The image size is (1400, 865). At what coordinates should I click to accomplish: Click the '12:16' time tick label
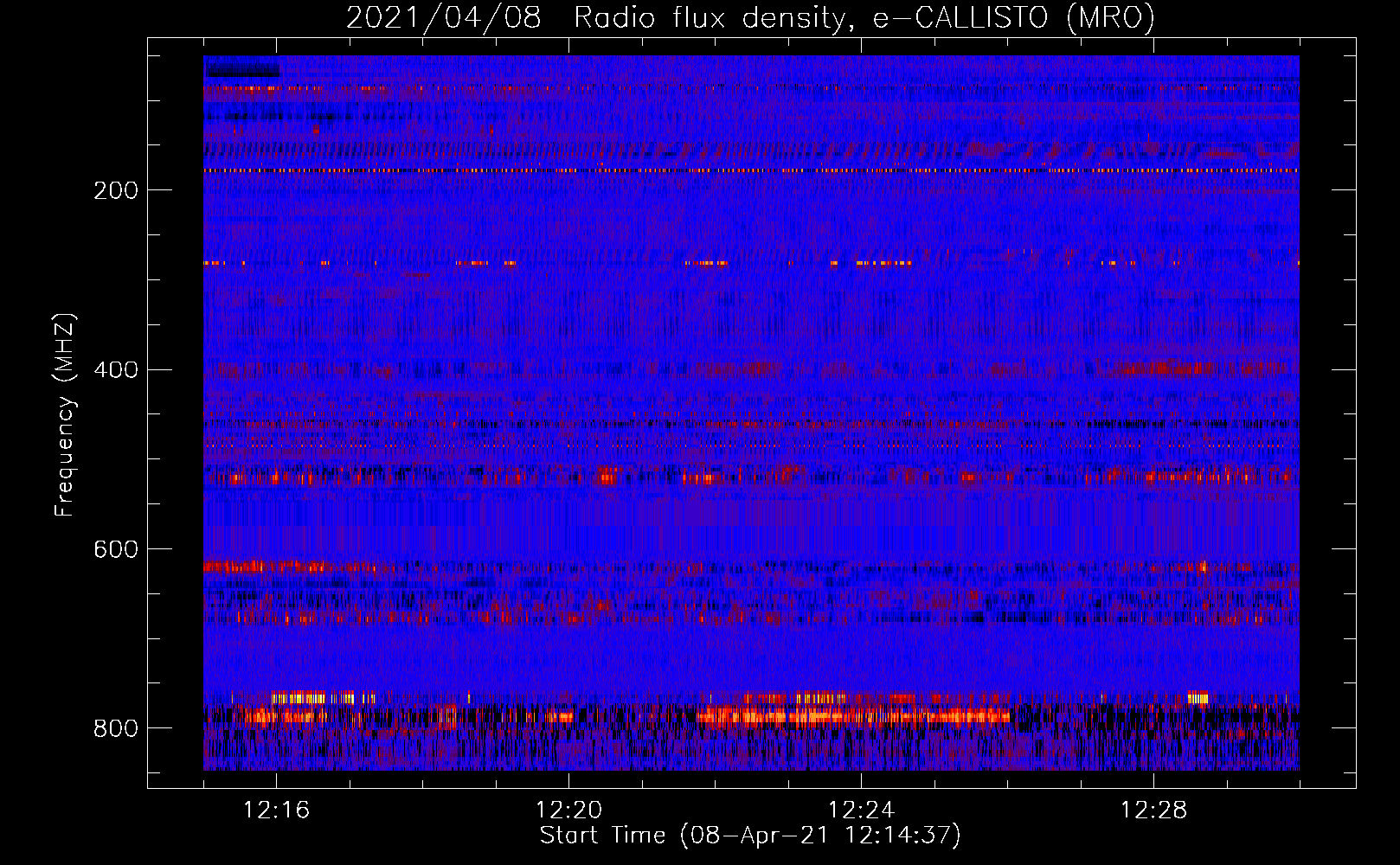pyautogui.click(x=276, y=811)
